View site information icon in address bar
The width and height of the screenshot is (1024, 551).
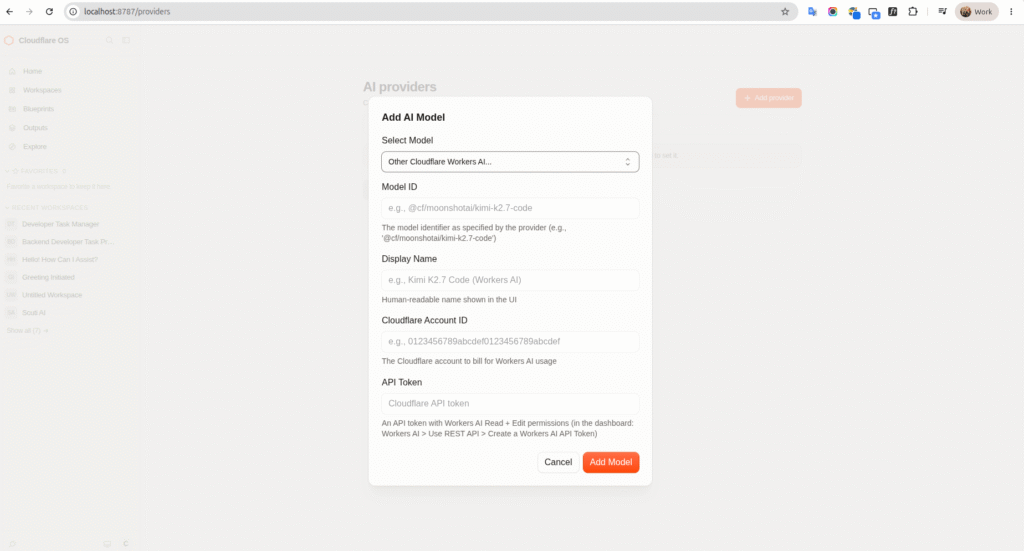pos(73,12)
